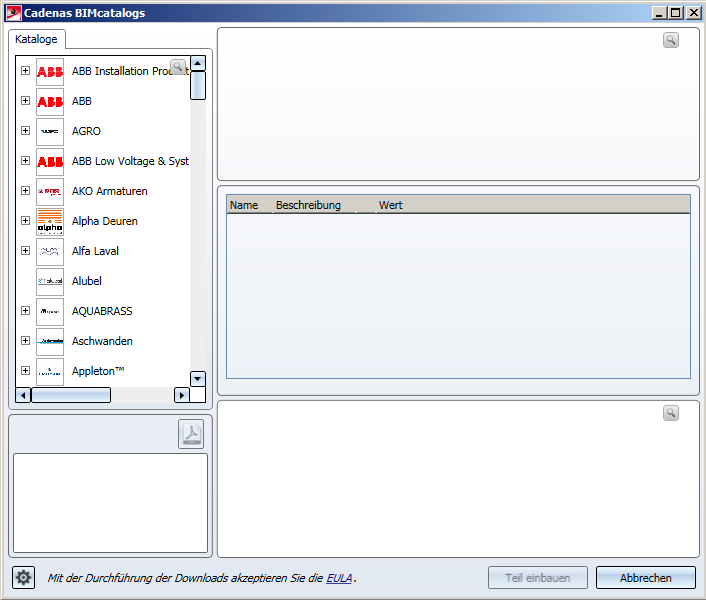Click the AQUABRASS logo
Image resolution: width=706 pixels, height=600 pixels.
point(50,311)
